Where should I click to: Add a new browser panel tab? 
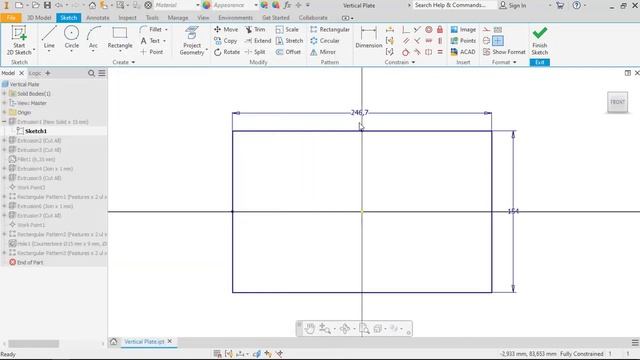click(x=48, y=73)
